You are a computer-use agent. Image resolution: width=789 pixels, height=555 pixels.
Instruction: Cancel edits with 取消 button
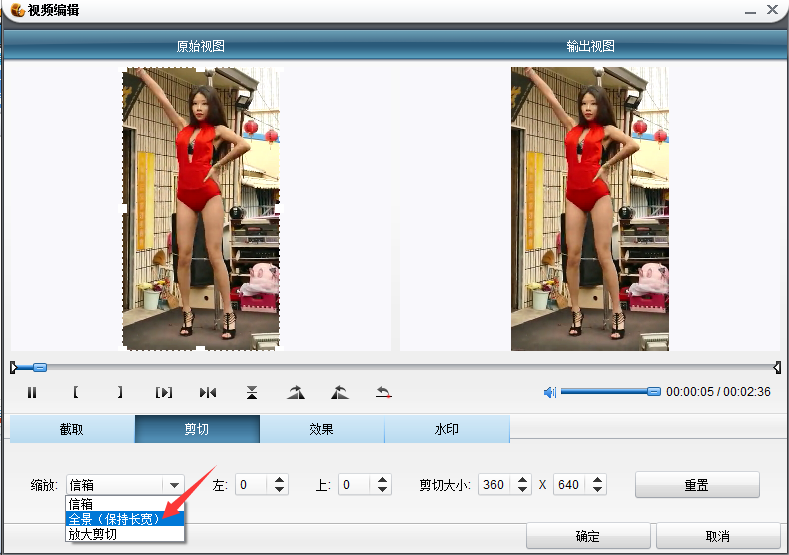click(x=718, y=536)
